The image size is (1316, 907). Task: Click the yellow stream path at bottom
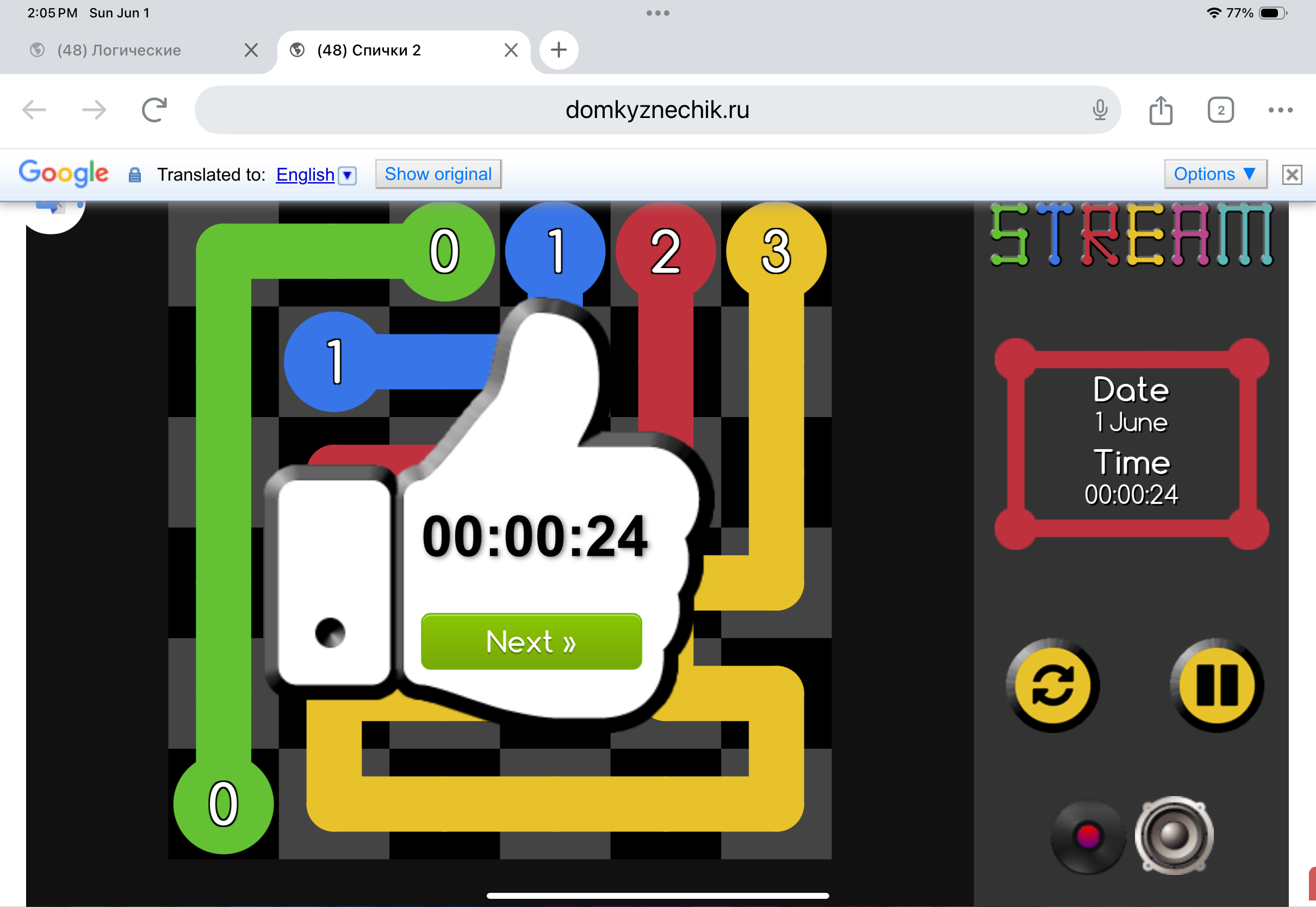[x=555, y=804]
